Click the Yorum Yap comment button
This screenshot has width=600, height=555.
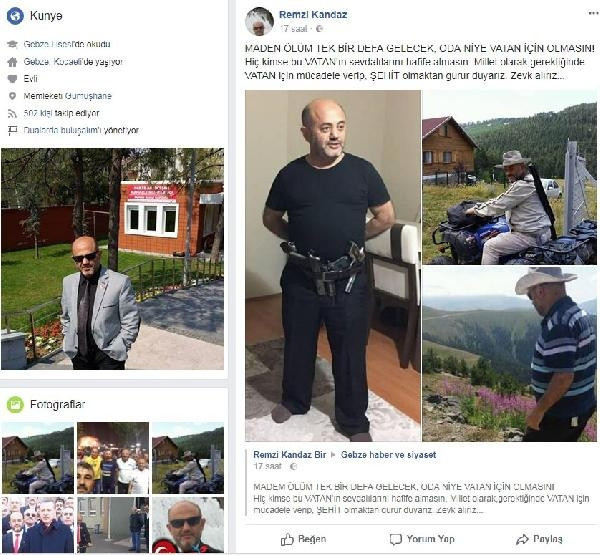422,539
